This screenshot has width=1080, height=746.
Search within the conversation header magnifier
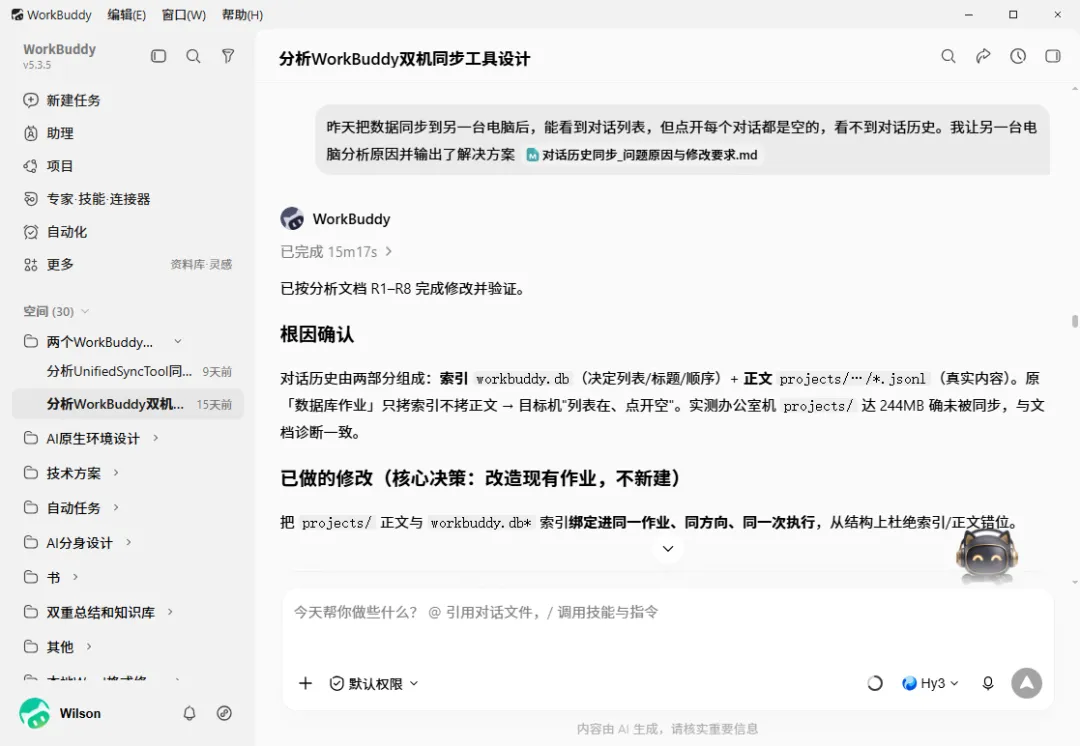coord(948,56)
